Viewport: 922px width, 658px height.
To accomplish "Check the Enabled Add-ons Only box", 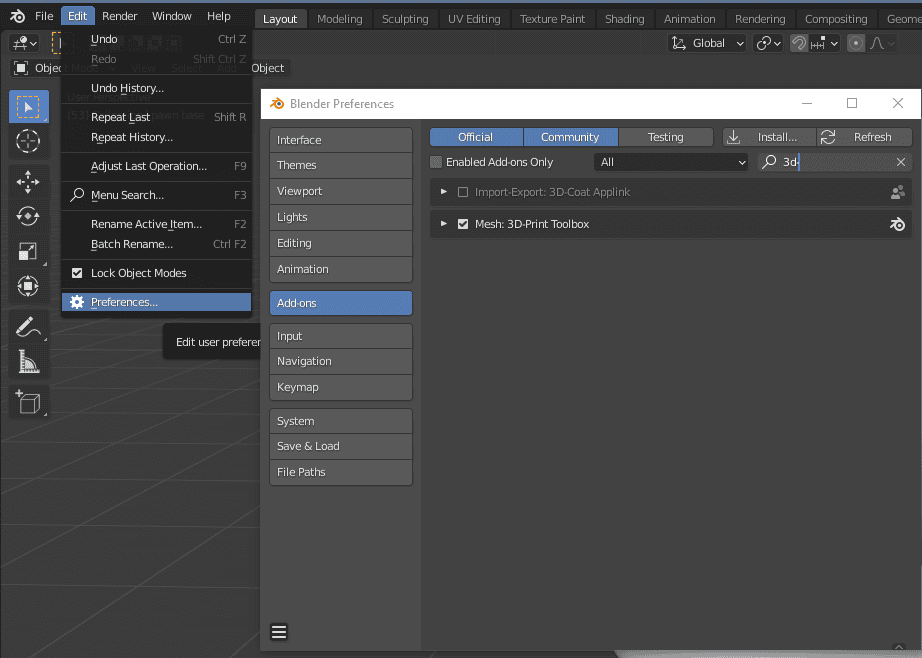I will [x=435, y=160].
